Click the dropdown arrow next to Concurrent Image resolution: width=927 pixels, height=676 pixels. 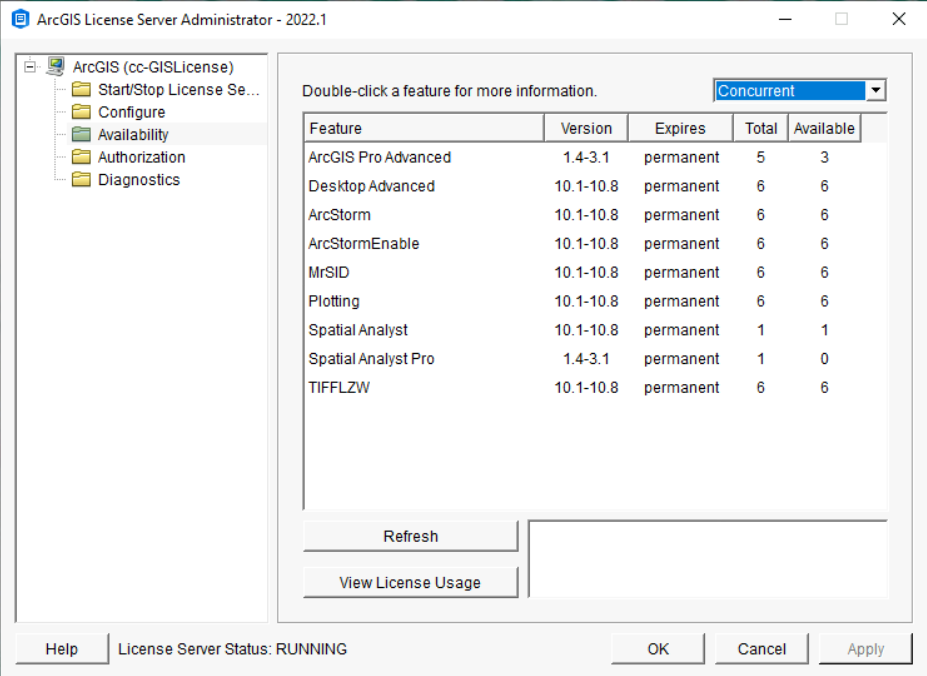point(876,90)
